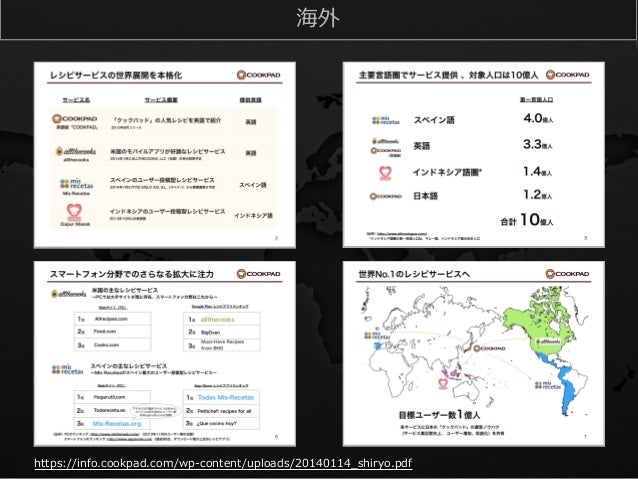Click allthecooks logo beside 英語 row

(x=386, y=141)
